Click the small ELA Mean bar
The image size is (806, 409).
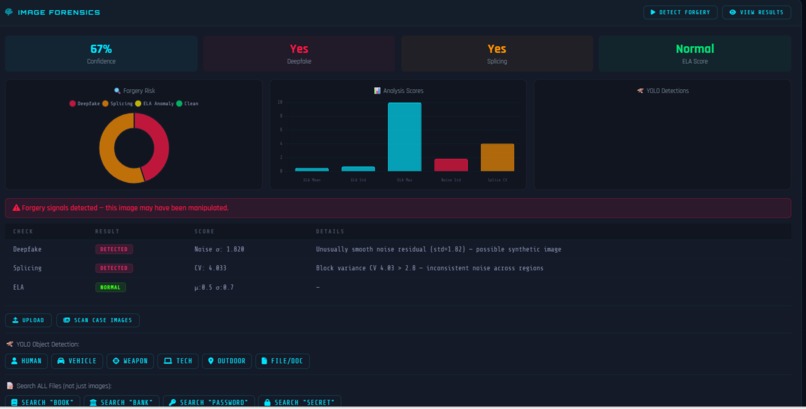[x=312, y=170]
